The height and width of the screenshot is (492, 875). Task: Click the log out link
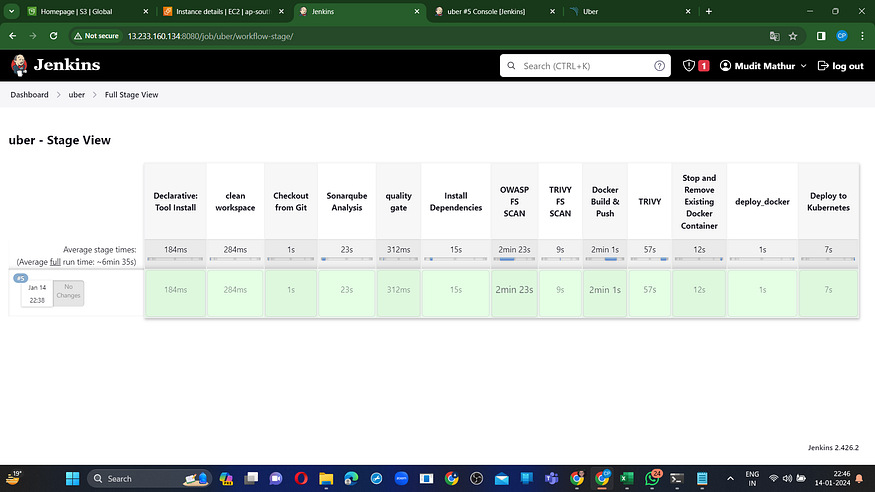pos(840,66)
